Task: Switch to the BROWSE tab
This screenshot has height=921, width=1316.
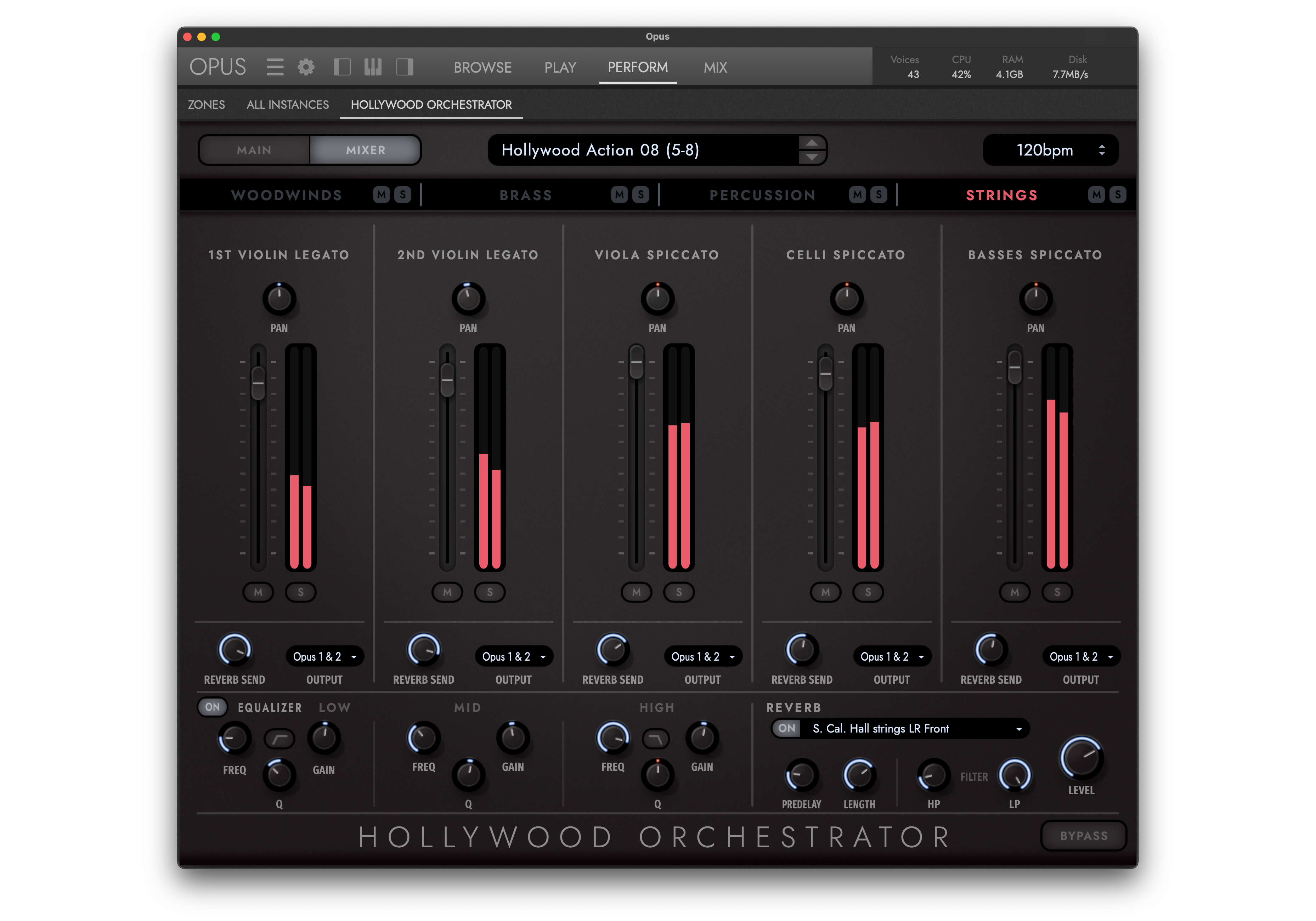Action: (482, 68)
